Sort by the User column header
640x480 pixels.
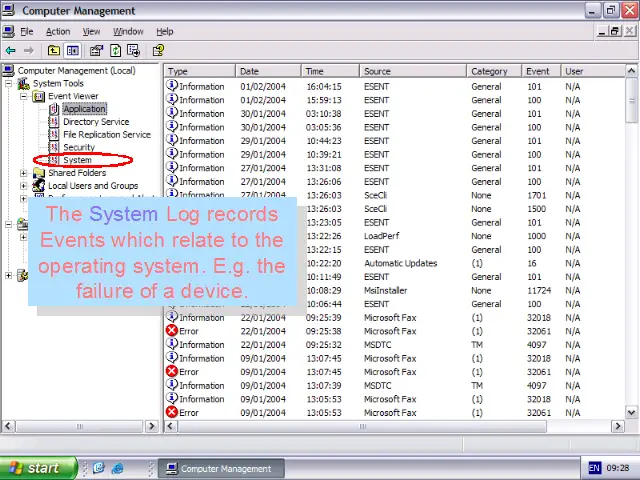coord(593,71)
